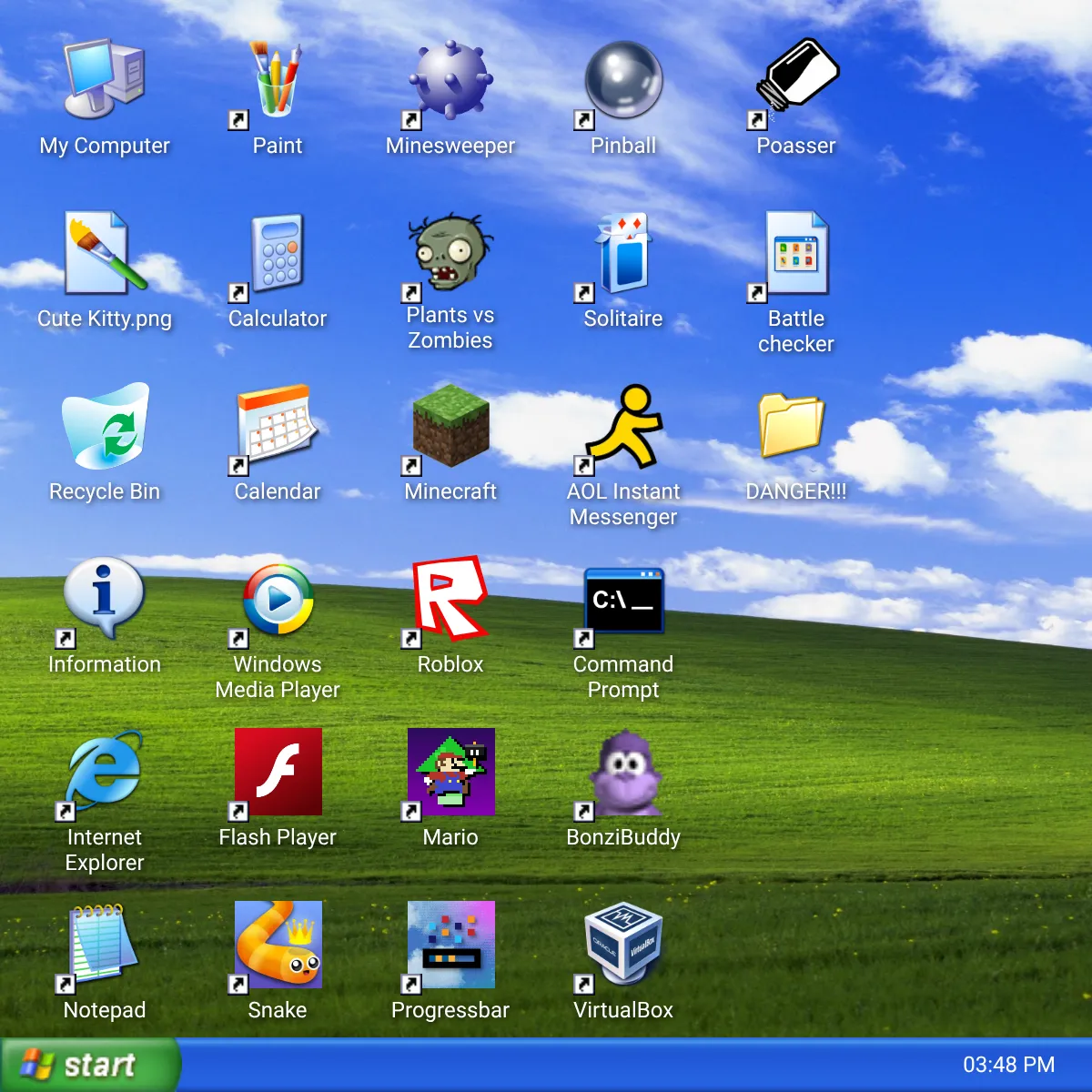Open the Information shortcut

pos(105,599)
